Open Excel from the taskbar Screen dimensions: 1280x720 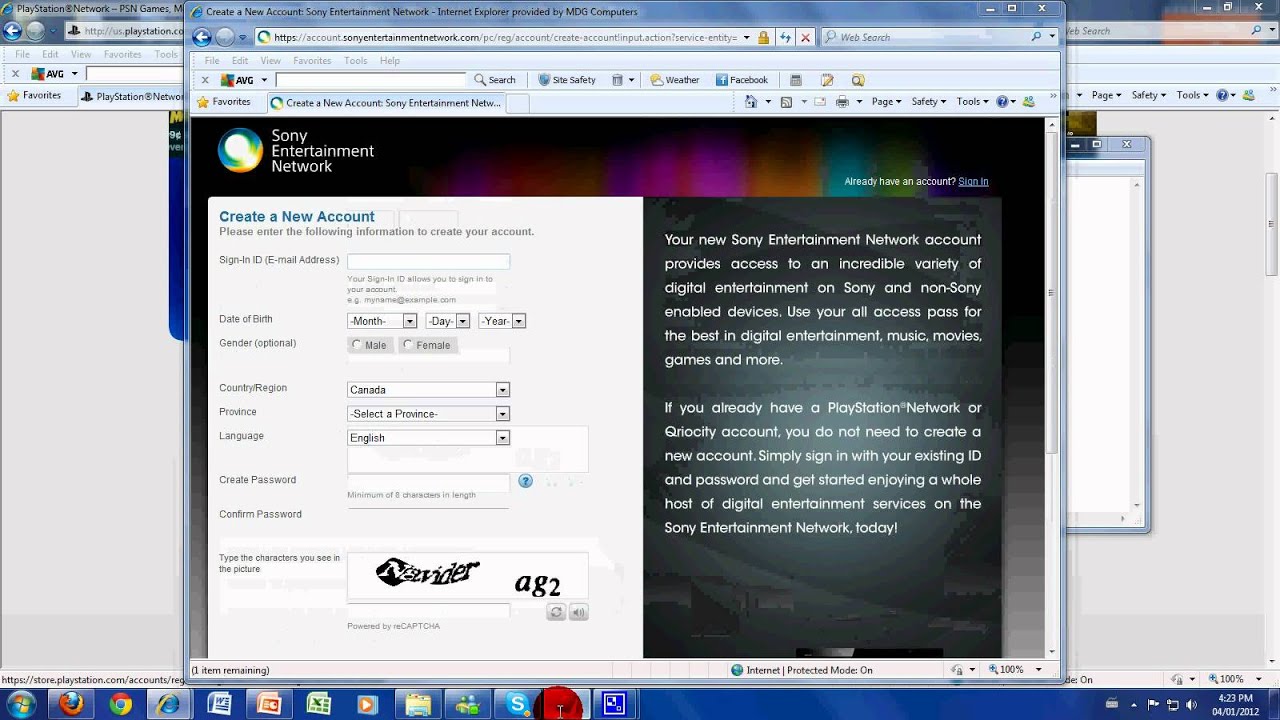pos(318,704)
